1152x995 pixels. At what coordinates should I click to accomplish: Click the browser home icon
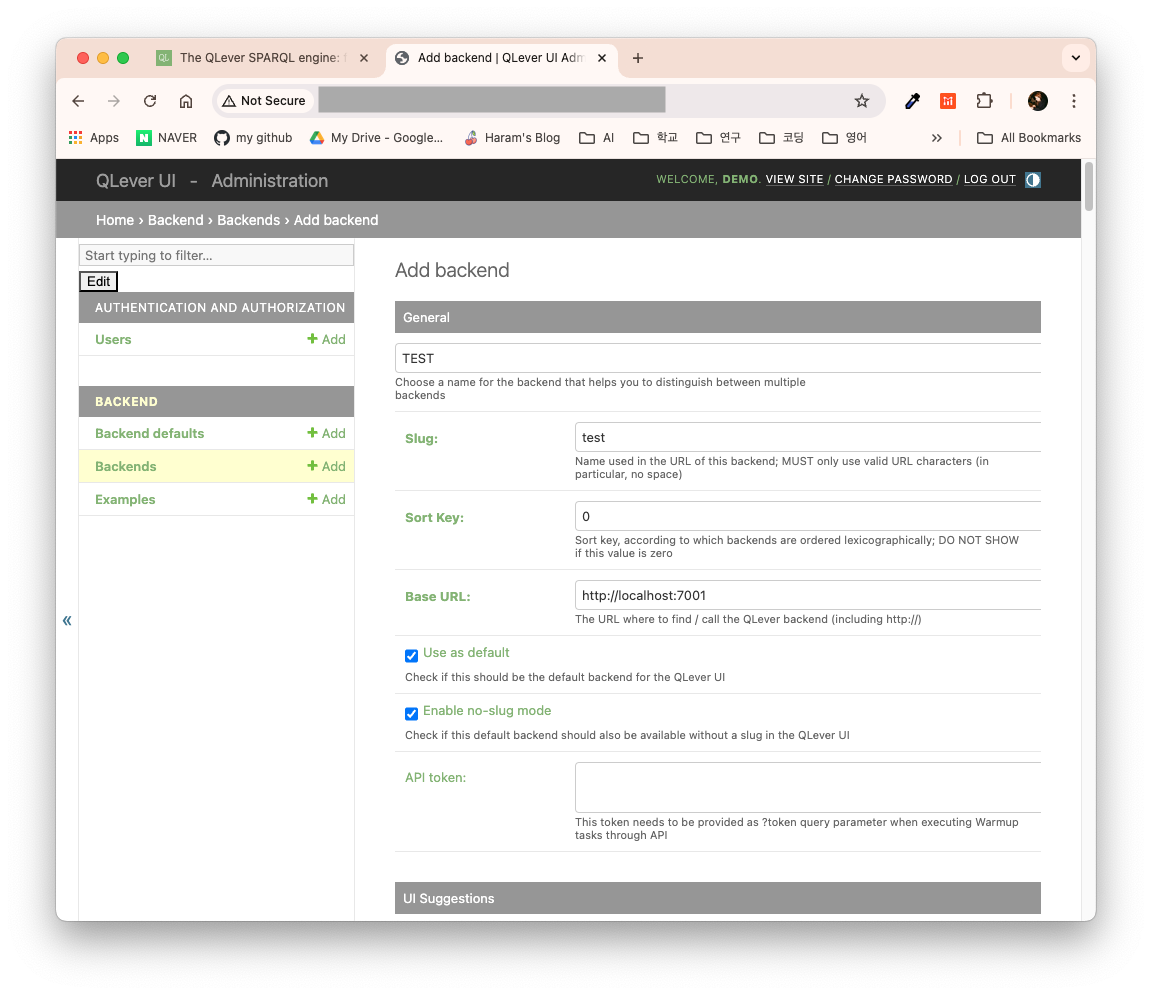(x=186, y=100)
